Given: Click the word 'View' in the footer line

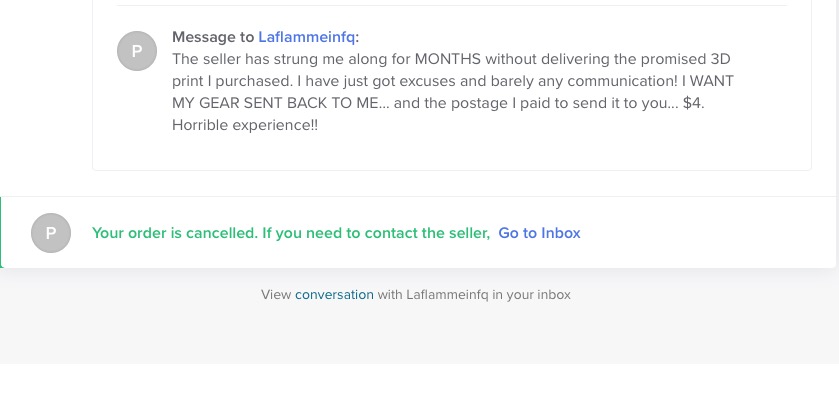Looking at the screenshot, I should (276, 295).
